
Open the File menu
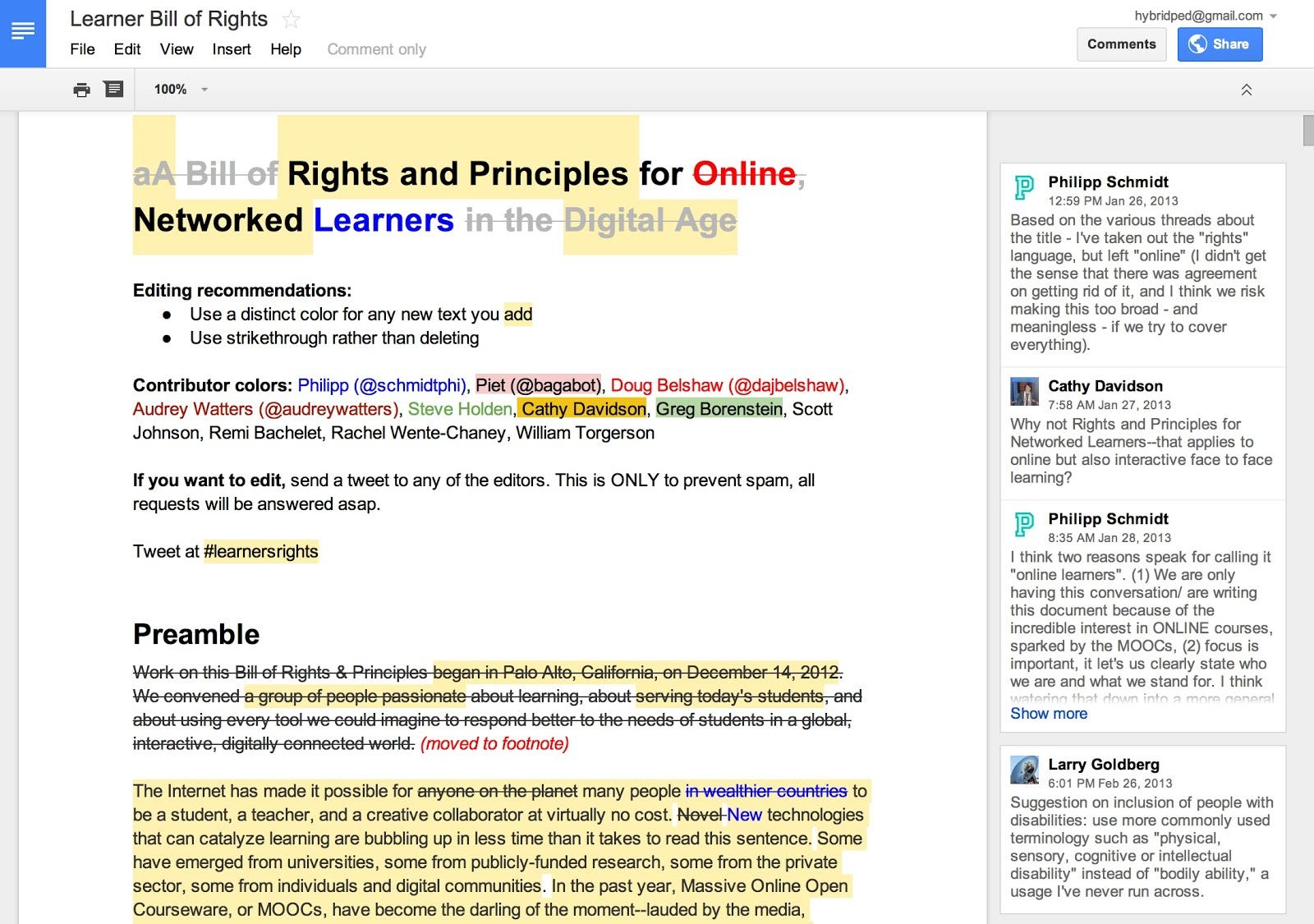tap(82, 49)
